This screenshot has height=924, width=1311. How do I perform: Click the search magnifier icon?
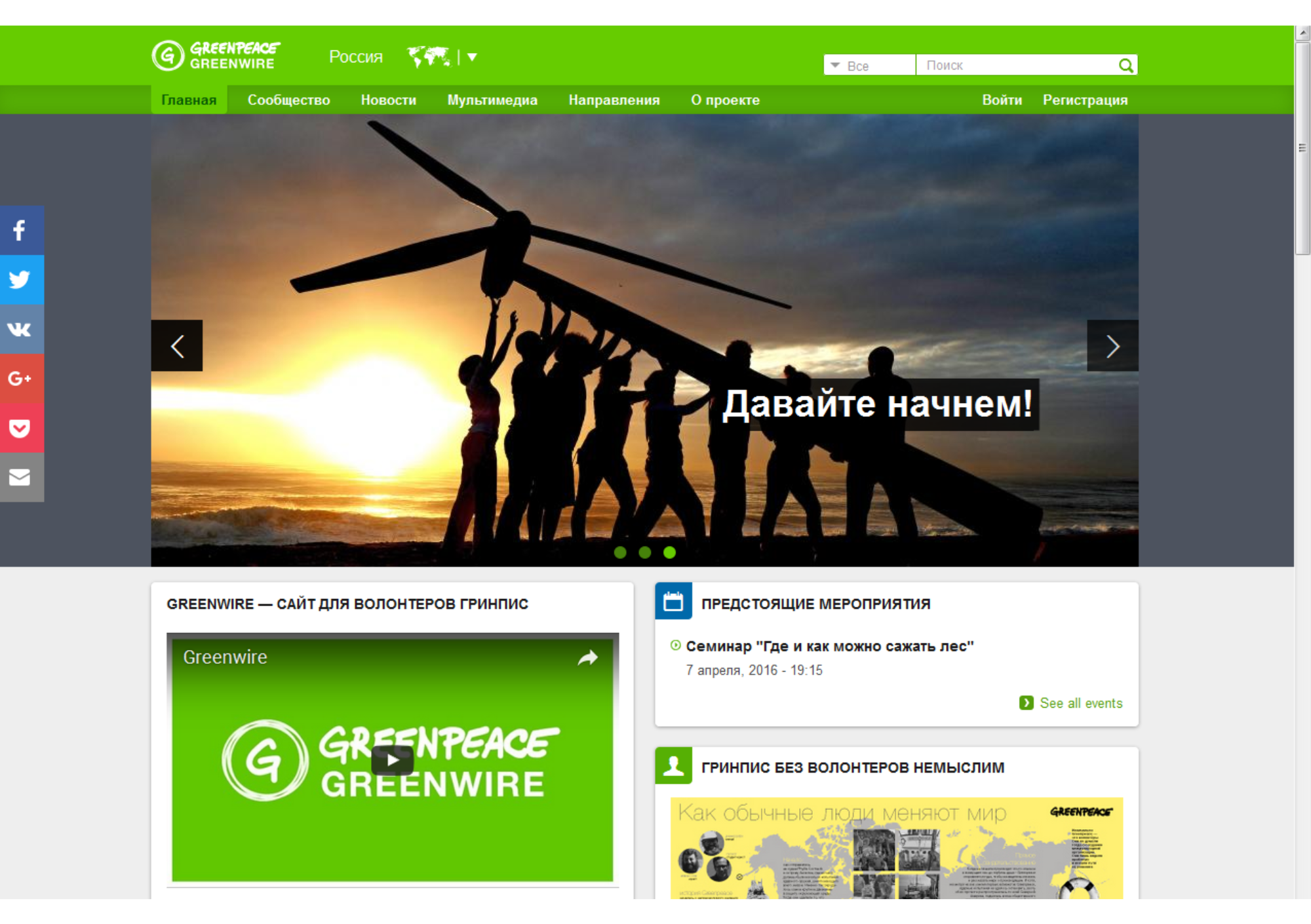click(x=1125, y=66)
